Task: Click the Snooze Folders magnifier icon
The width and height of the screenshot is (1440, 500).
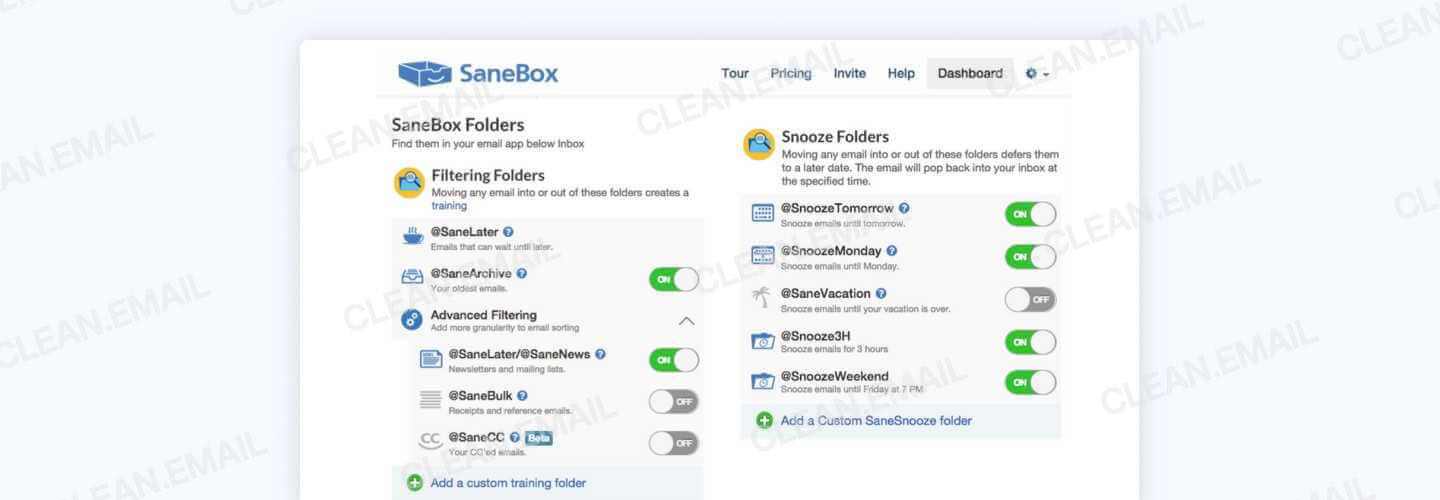Action: click(x=759, y=145)
